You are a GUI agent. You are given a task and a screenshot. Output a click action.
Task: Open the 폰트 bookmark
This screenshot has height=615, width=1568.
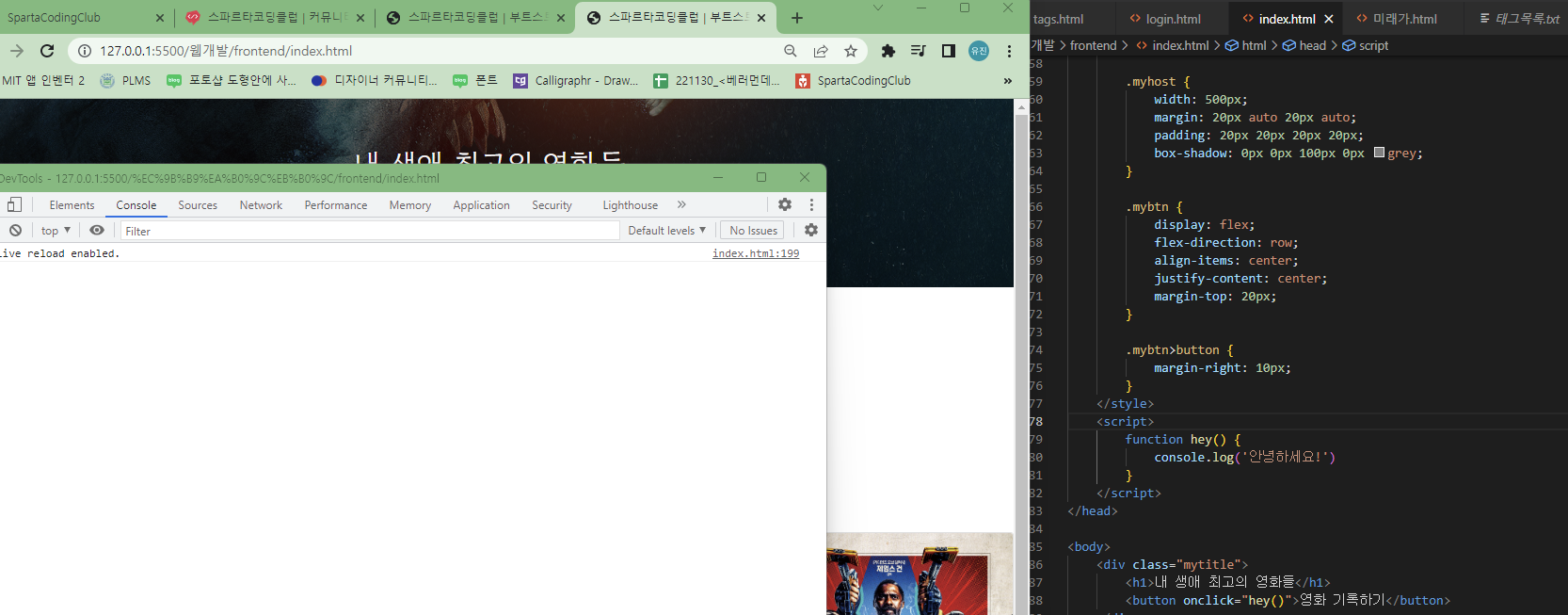(475, 81)
